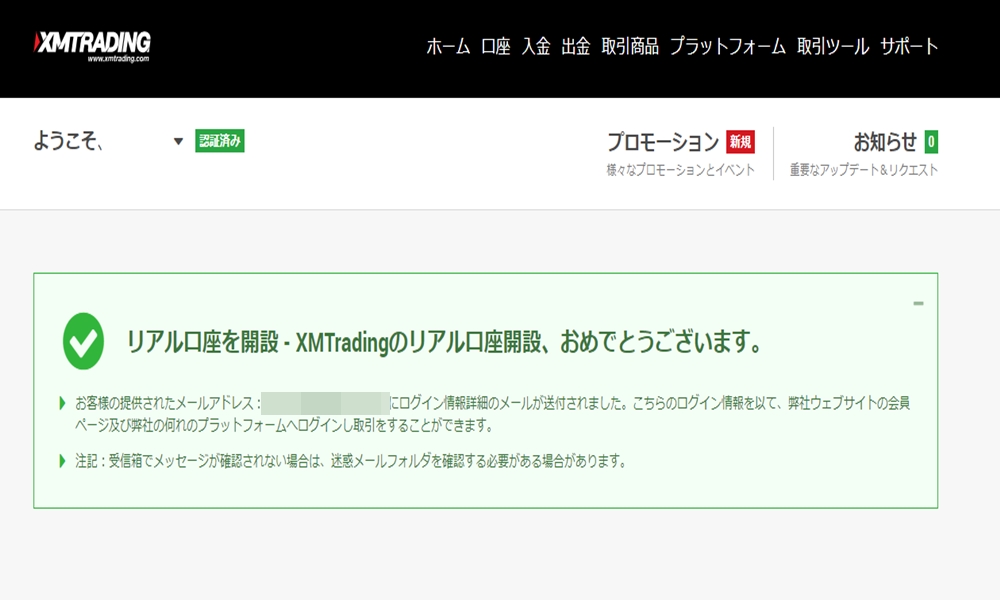
Task: Click the red 新規 badge beside プロモーション
Action: (x=739, y=141)
